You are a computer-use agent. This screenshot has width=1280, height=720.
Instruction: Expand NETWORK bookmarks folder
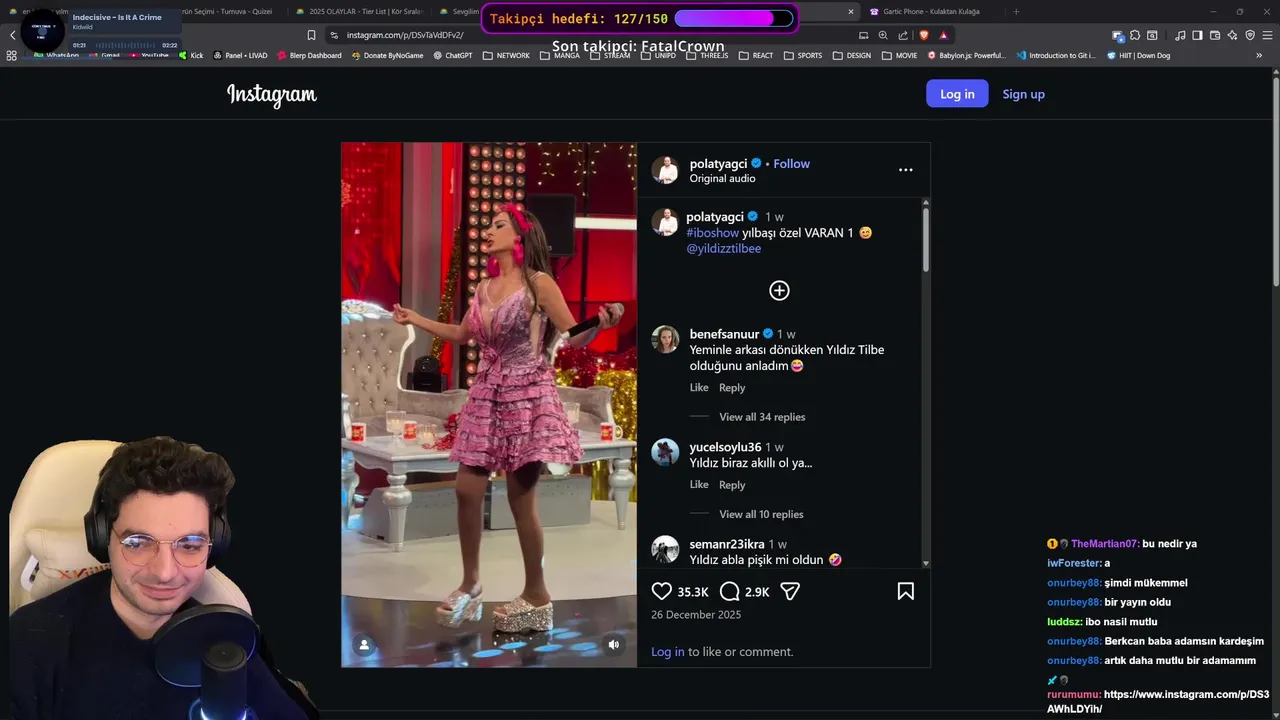click(x=506, y=56)
